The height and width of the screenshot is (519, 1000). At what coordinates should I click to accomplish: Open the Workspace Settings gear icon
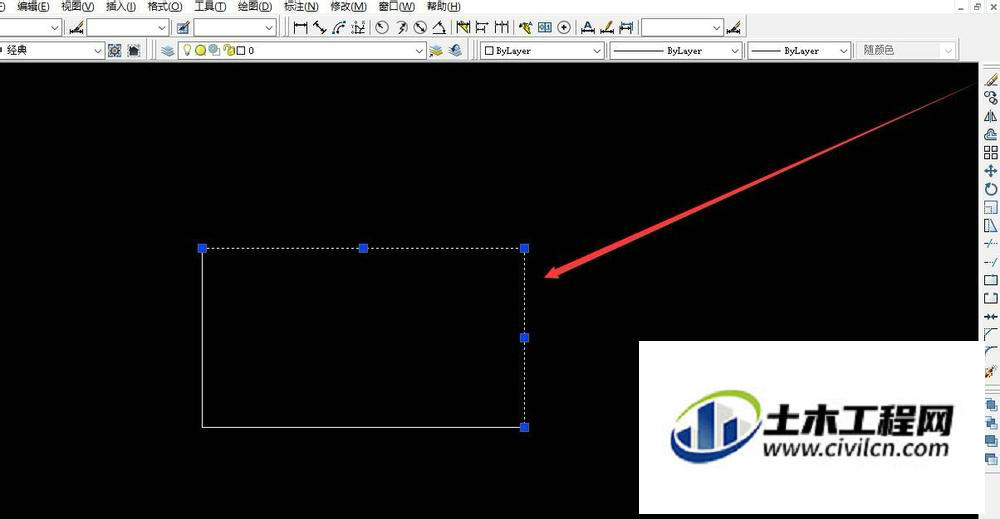tap(115, 50)
